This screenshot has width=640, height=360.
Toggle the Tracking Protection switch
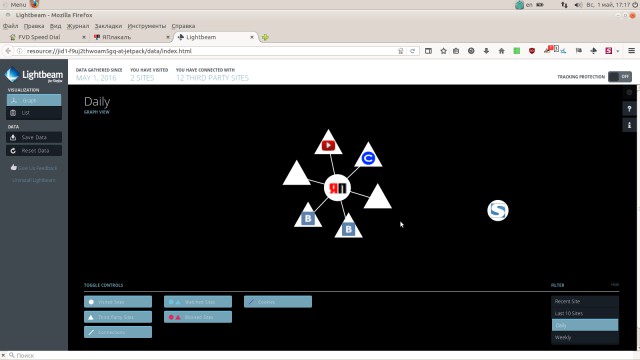click(620, 76)
